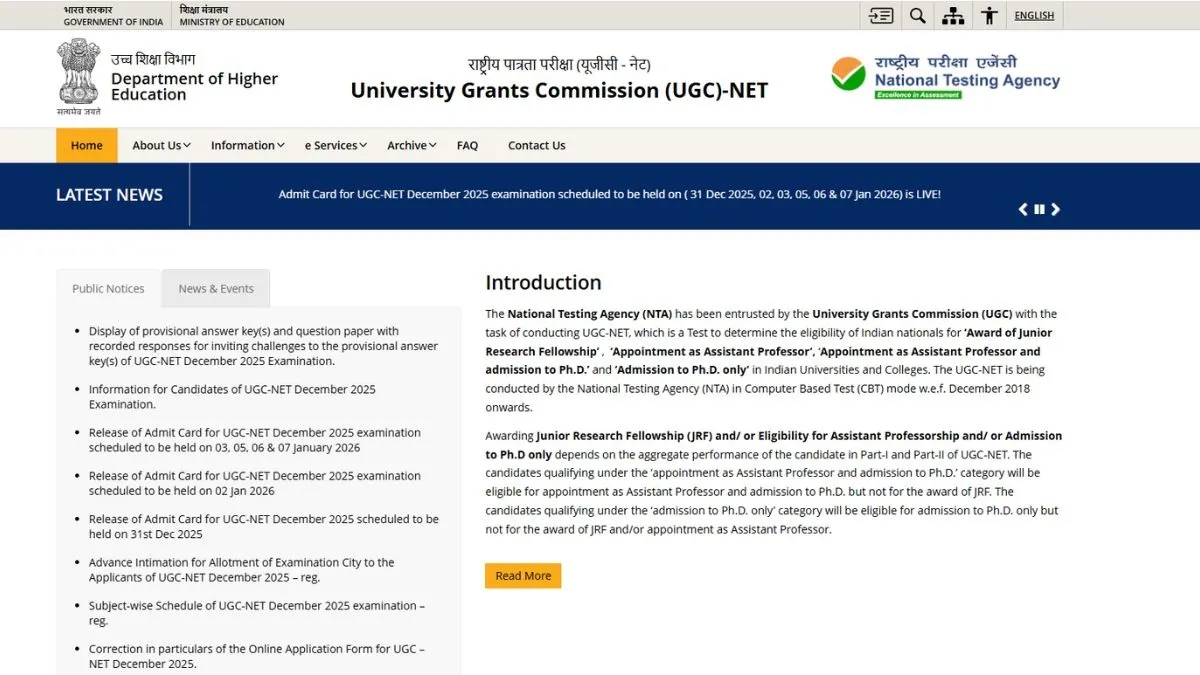Open the accessibility options icon
This screenshot has height=675, width=1200.
(989, 15)
